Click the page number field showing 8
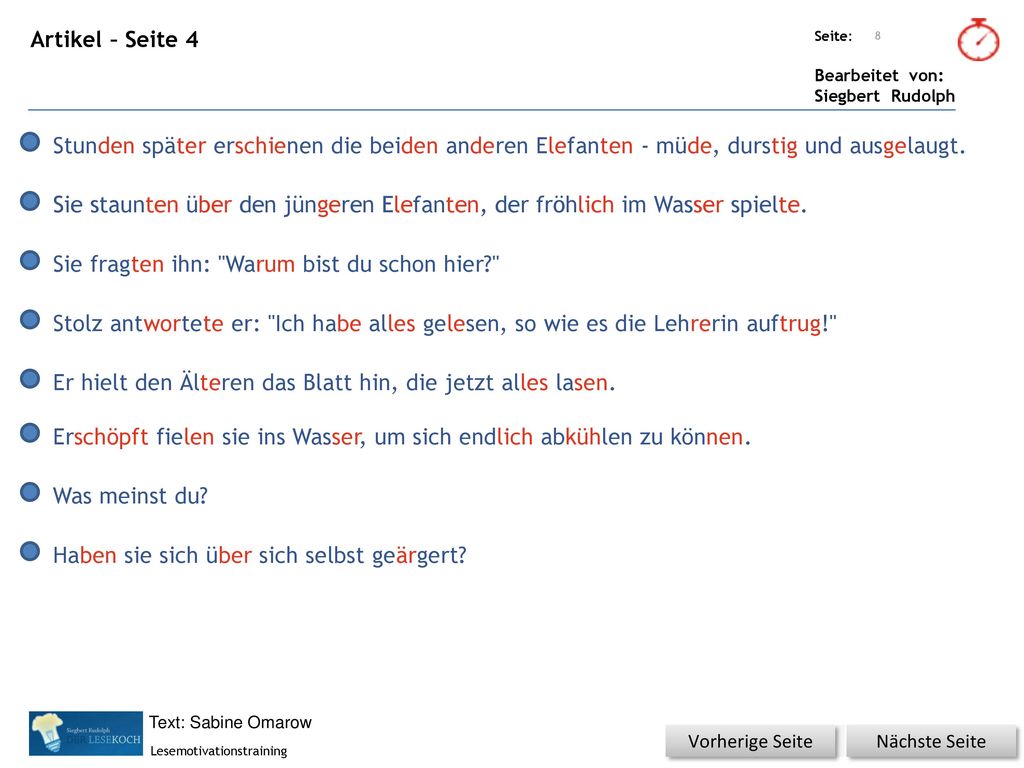This screenshot has height=768, width=1024. pos(878,36)
